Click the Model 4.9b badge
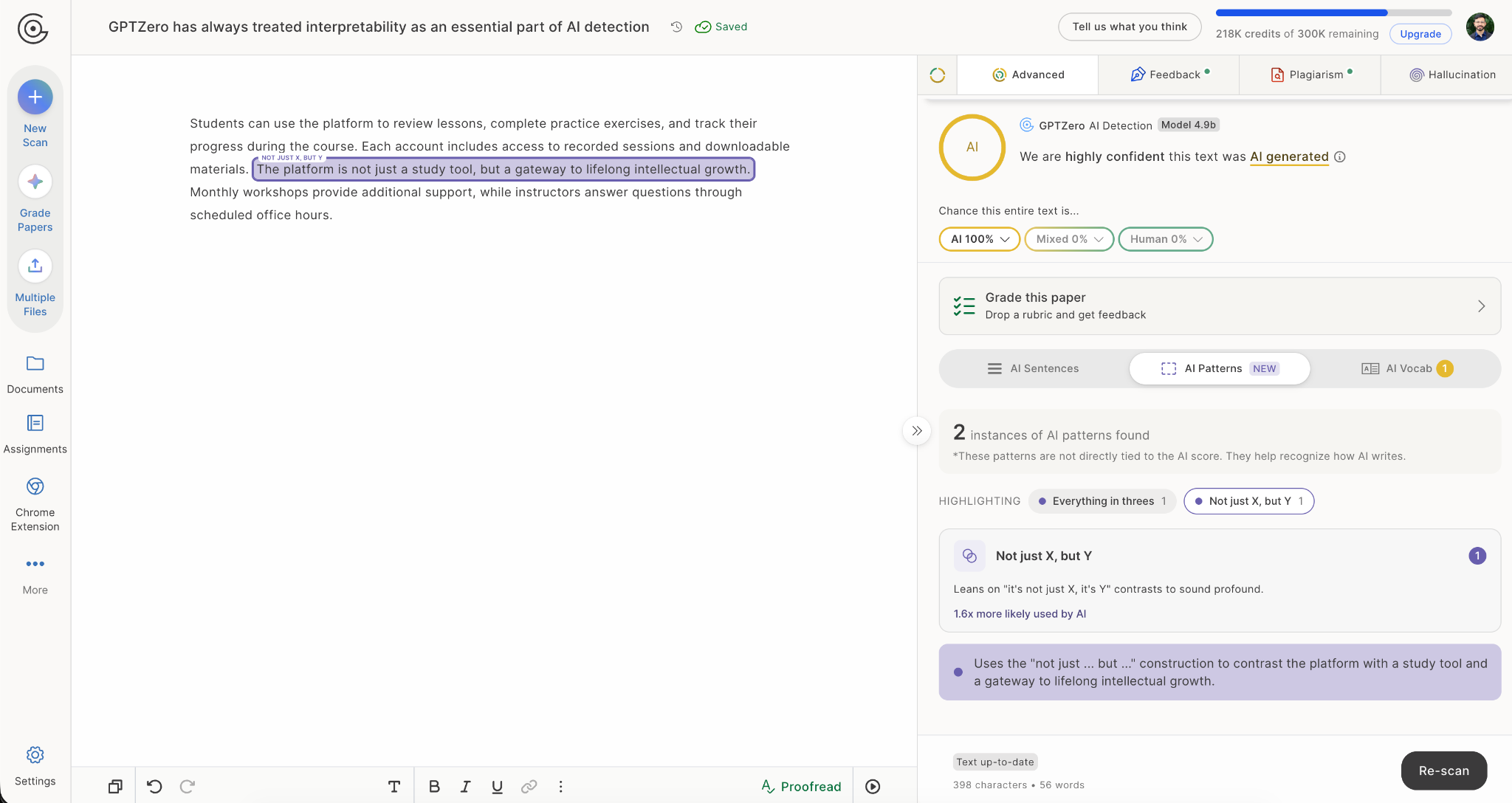Image resolution: width=1512 pixels, height=803 pixels. click(1188, 125)
